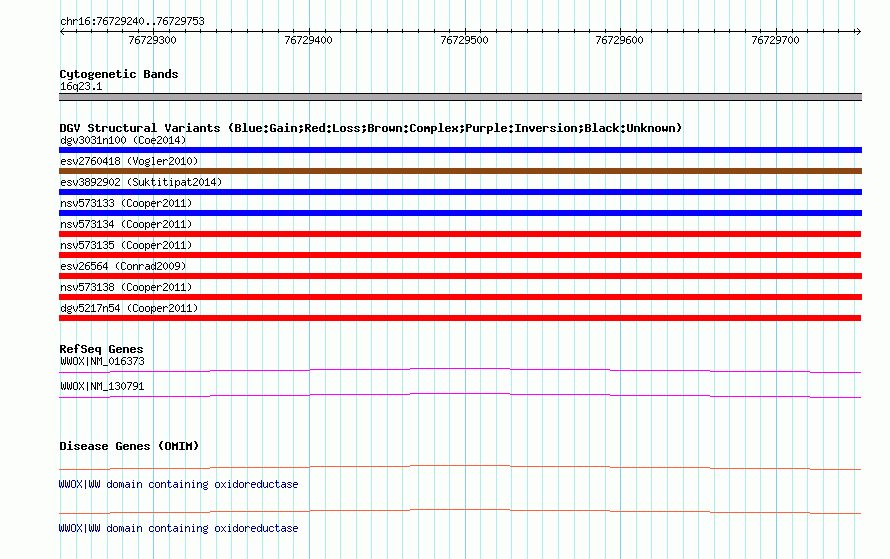This screenshot has height=559, width=890.
Task: Open the second WWOX|WW domain containing oxidoreductase link
Action: pos(178,528)
